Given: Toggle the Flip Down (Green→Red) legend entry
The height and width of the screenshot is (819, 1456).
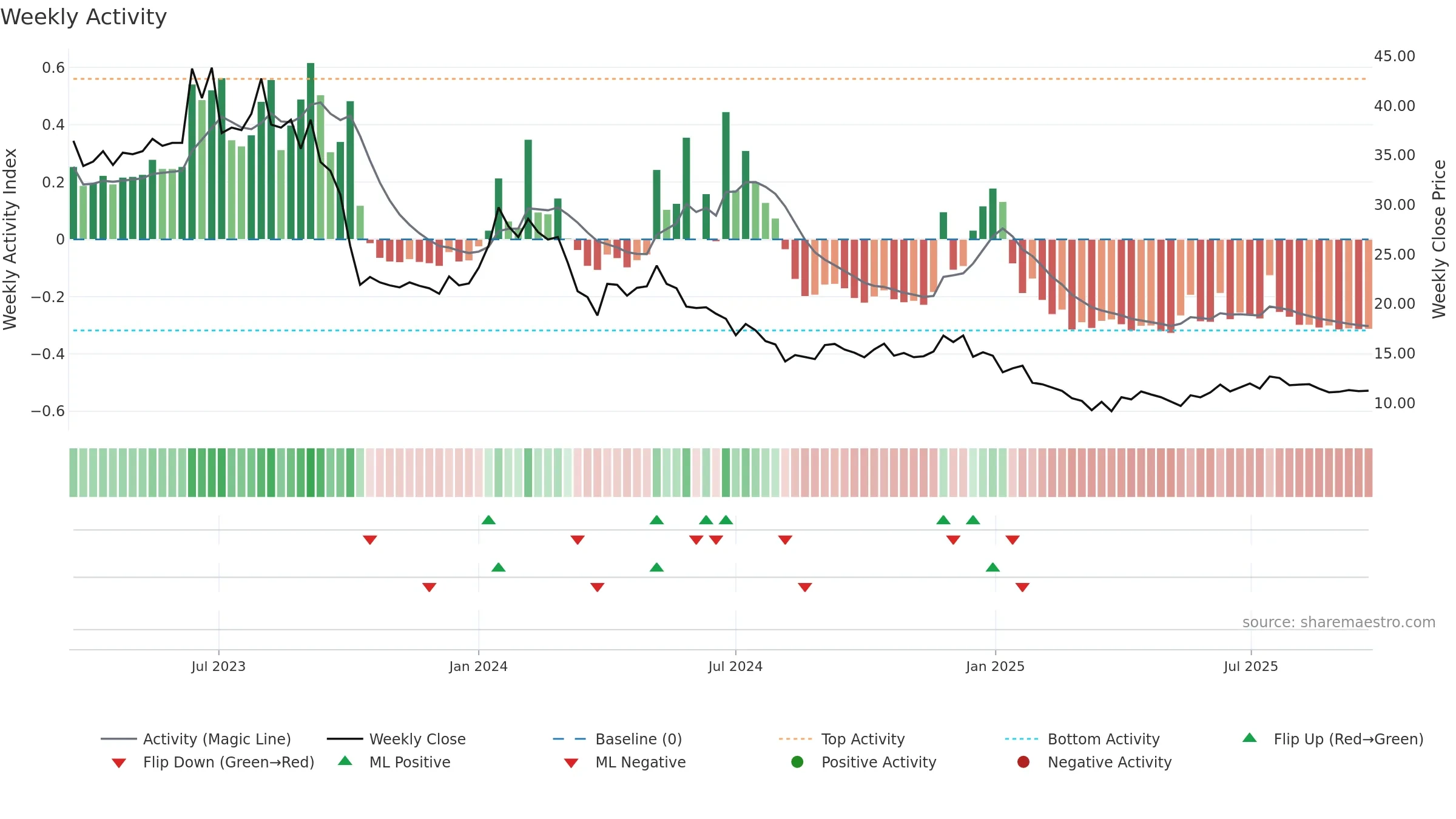Looking at the screenshot, I should click(213, 762).
